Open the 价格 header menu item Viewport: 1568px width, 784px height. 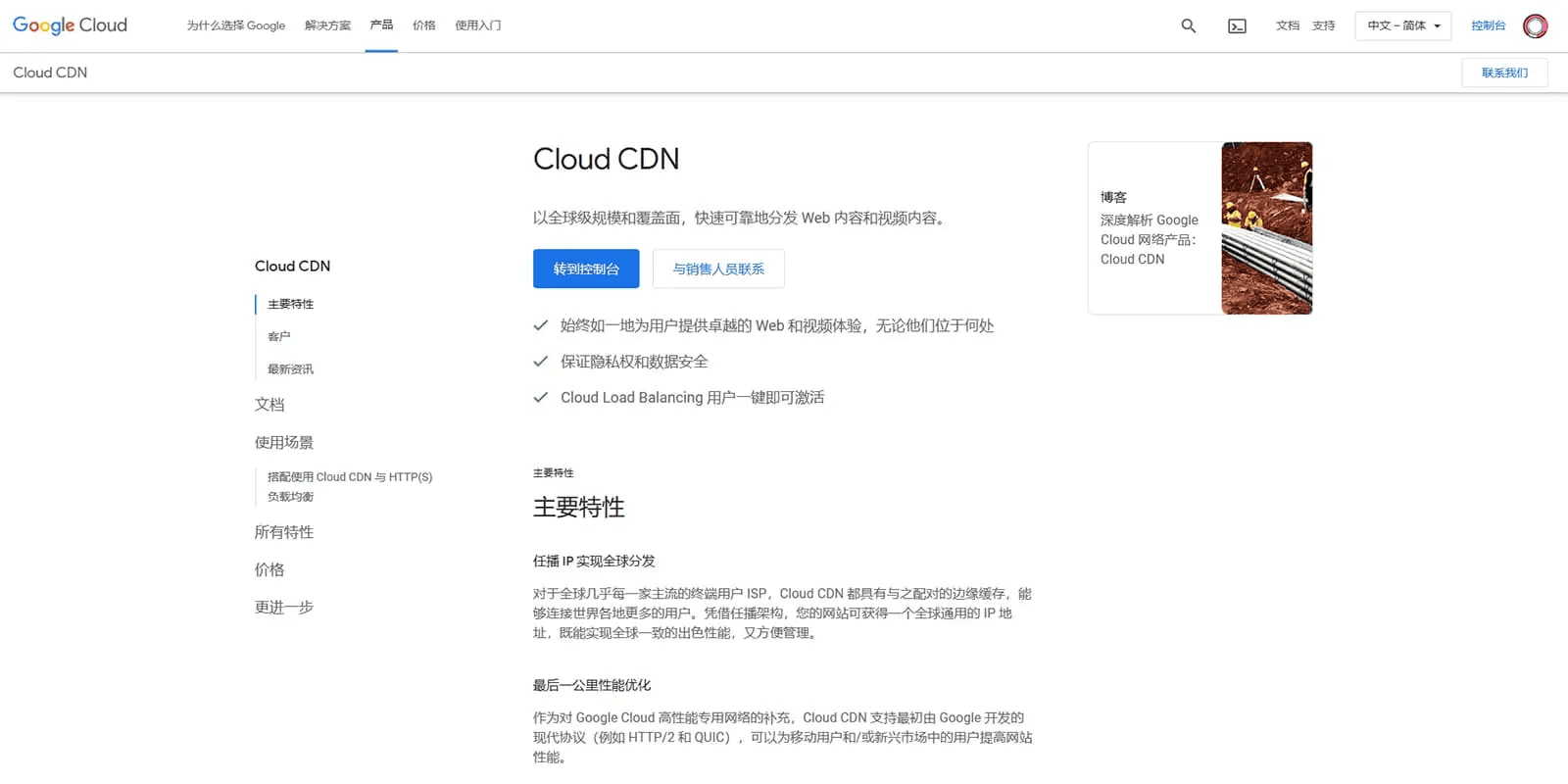coord(423,25)
